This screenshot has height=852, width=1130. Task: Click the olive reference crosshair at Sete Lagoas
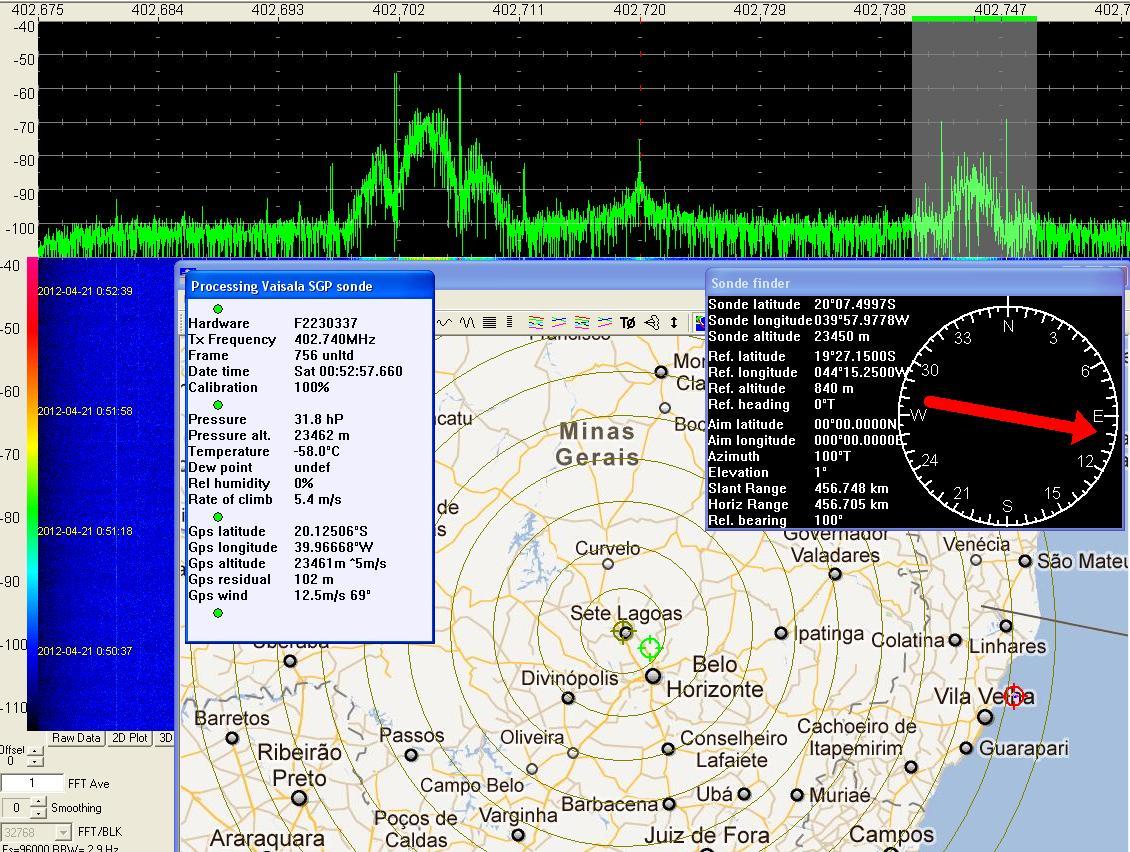(x=624, y=631)
